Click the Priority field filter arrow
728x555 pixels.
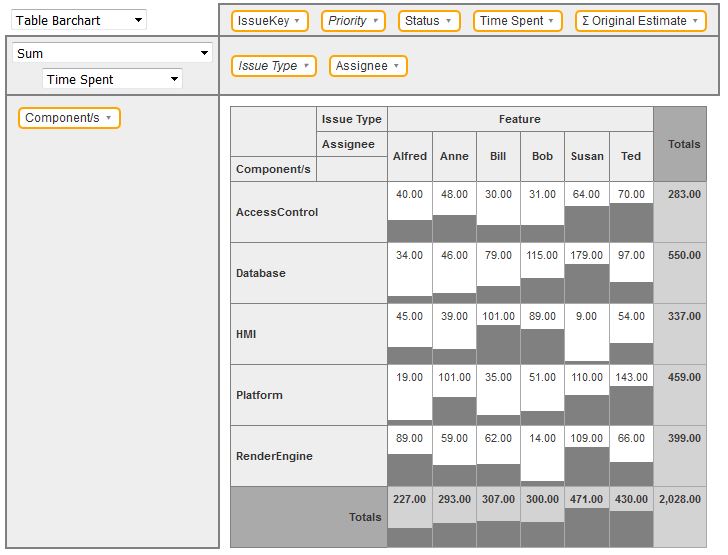[x=376, y=21]
